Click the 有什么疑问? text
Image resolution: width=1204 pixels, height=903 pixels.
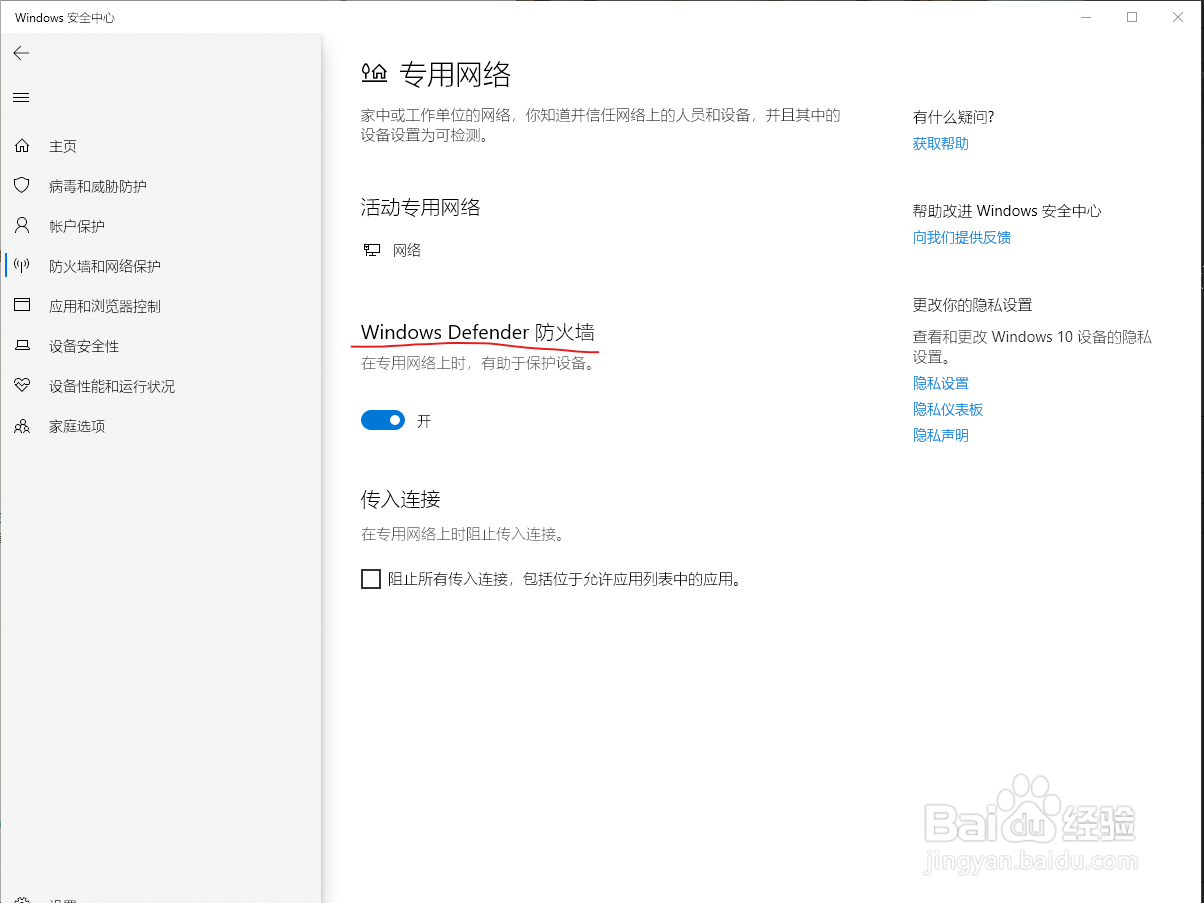(954, 117)
